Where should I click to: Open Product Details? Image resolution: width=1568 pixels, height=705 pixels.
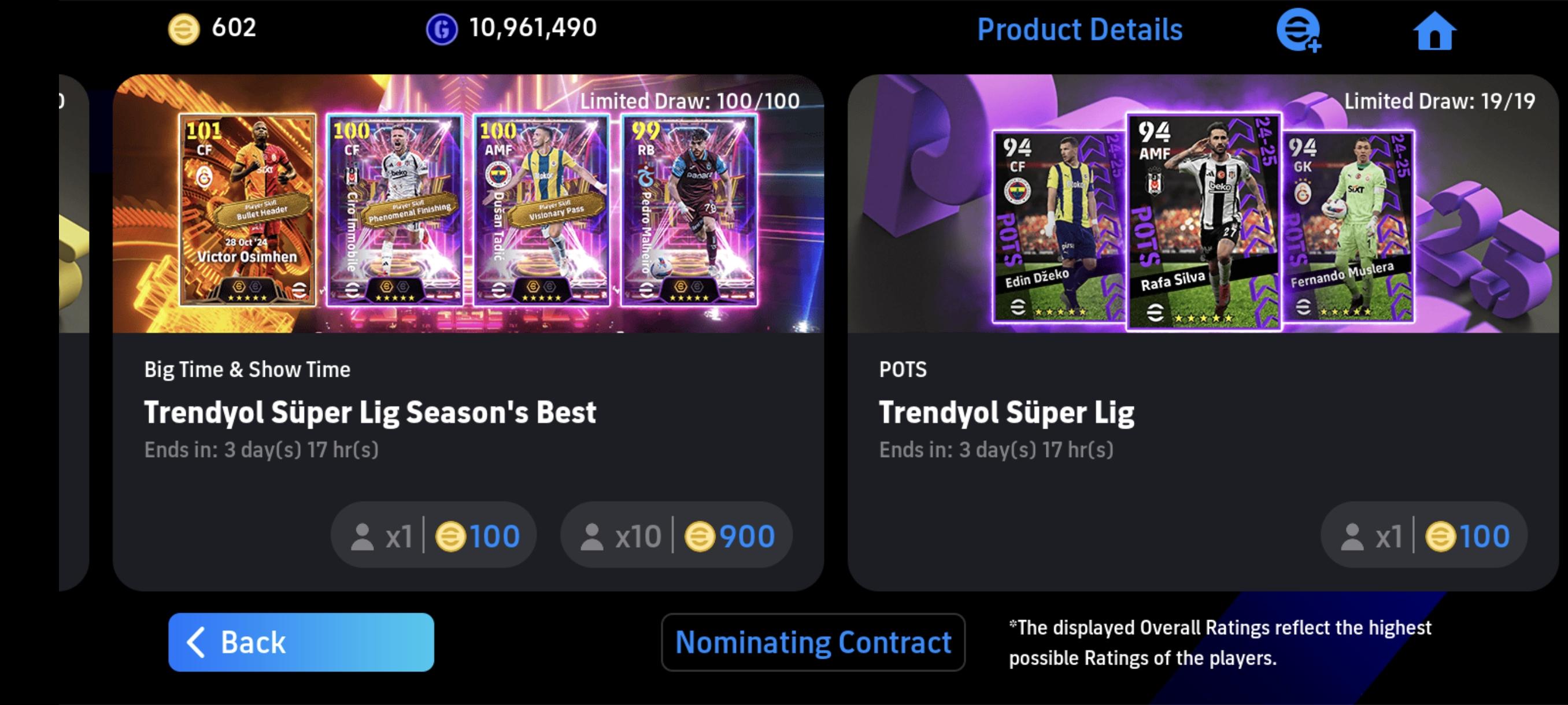(x=1079, y=29)
